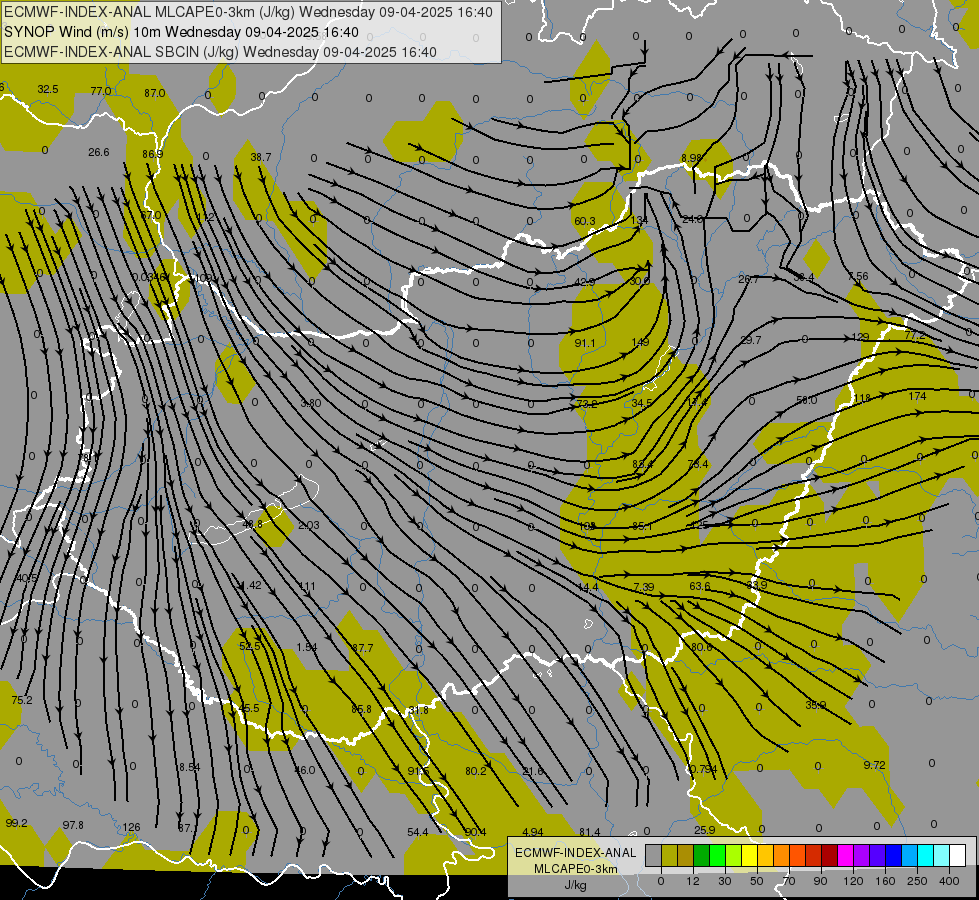The image size is (979, 900).
Task: Click the map value '63.6'
Action: pyautogui.click(x=699, y=586)
